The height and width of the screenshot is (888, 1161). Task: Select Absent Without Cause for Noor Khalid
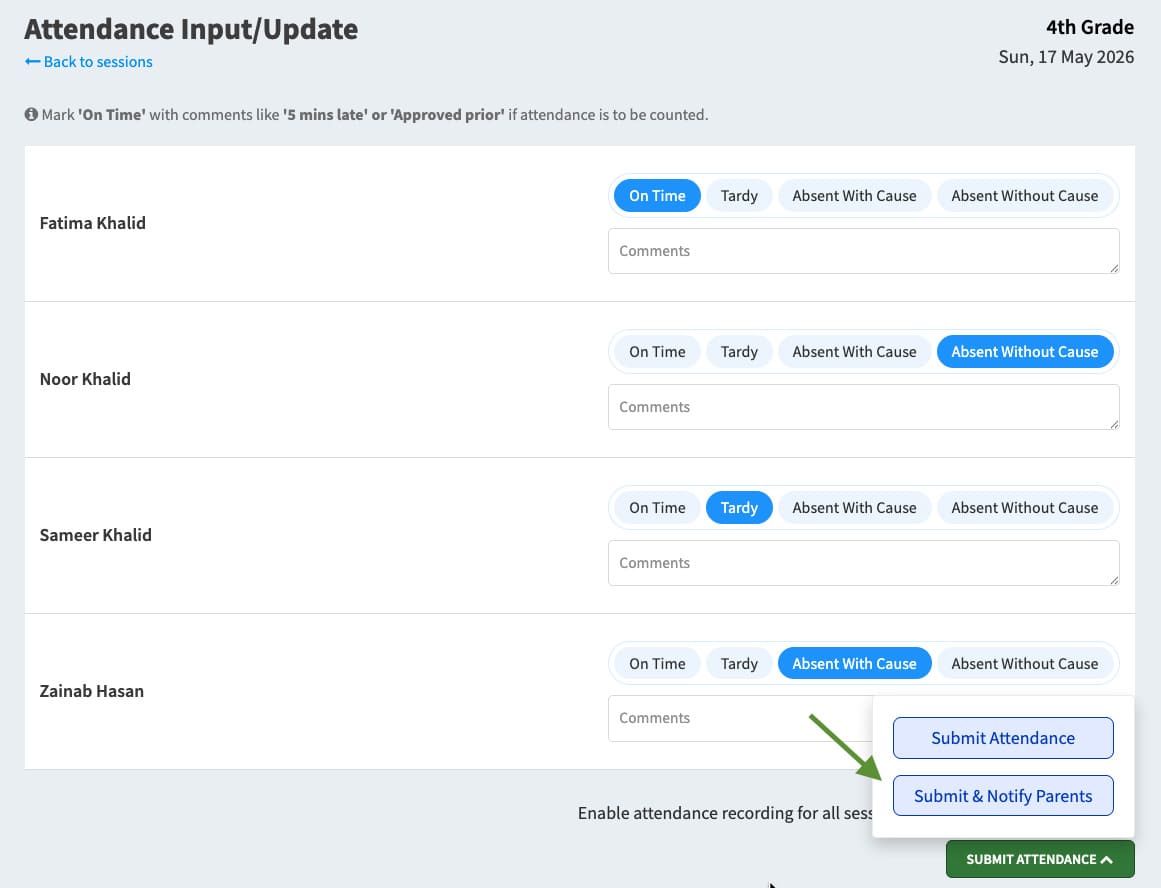1025,352
